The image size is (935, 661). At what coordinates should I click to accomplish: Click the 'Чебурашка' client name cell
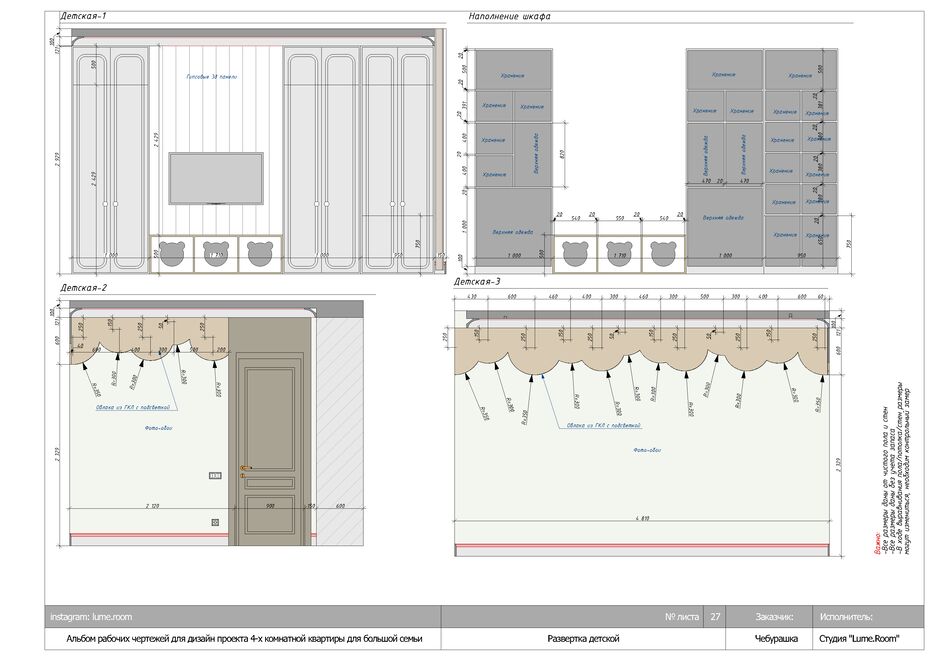click(775, 638)
